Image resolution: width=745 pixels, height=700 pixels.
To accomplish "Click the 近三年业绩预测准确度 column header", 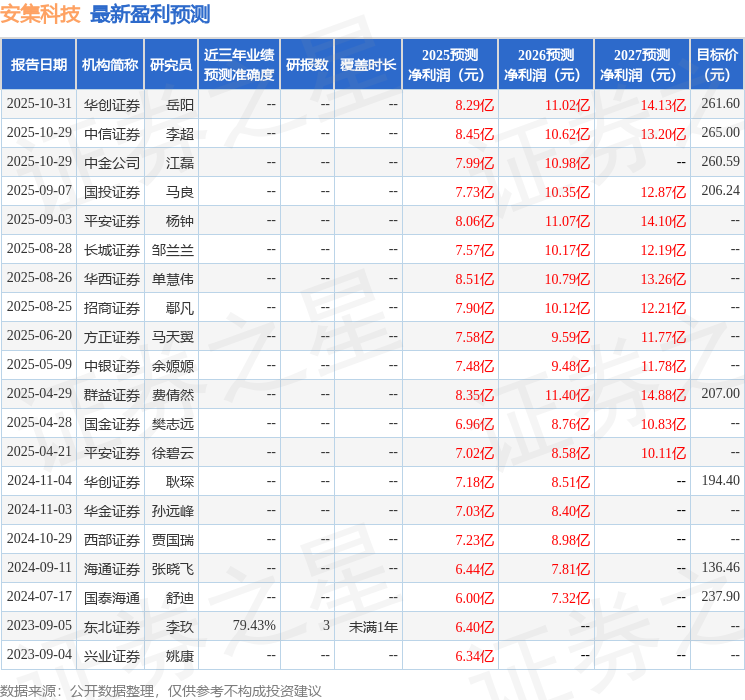I will tap(239, 64).
